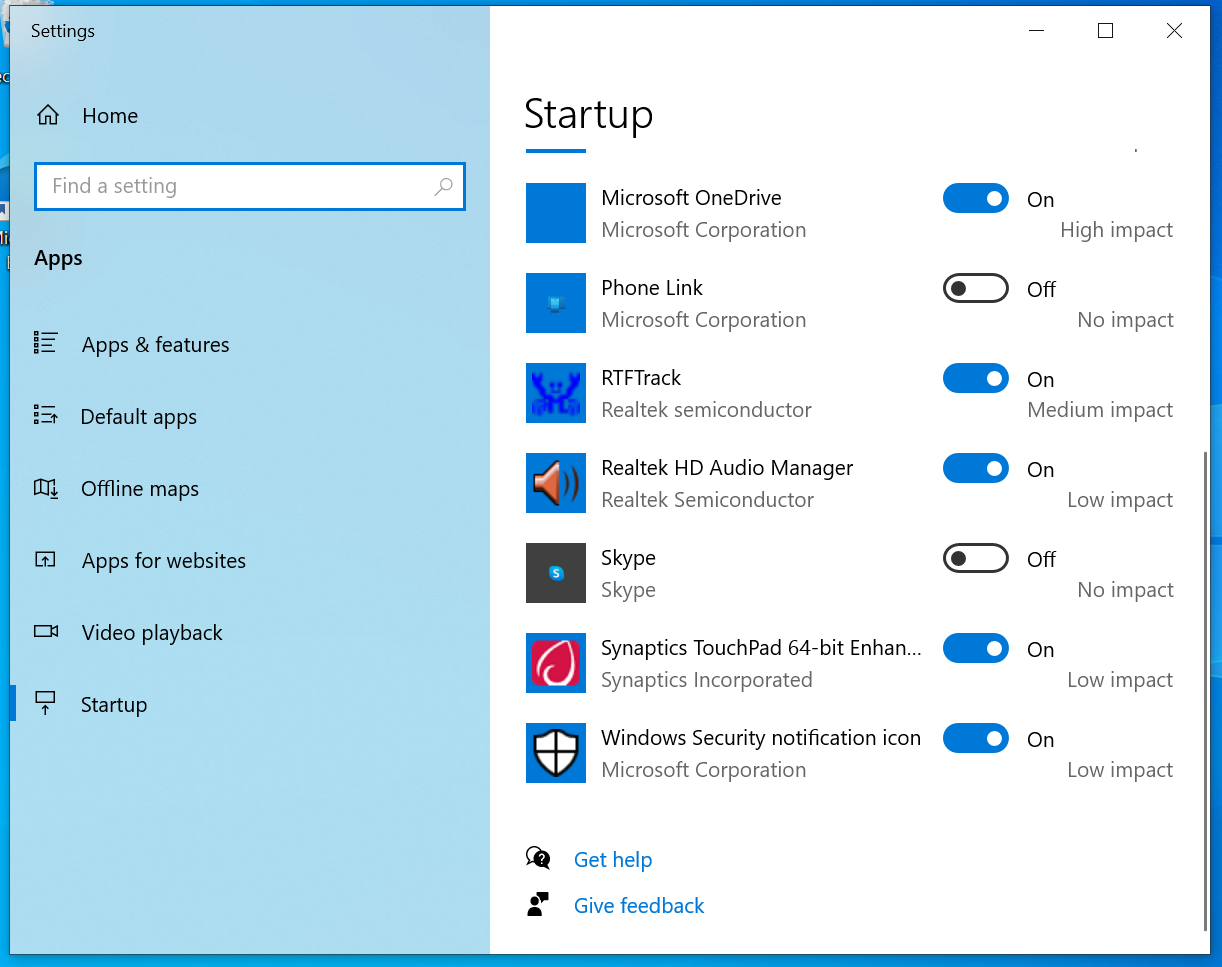Viewport: 1222px width, 967px height.
Task: Click the Realtek HD Audio Manager speaker icon
Action: click(x=555, y=483)
